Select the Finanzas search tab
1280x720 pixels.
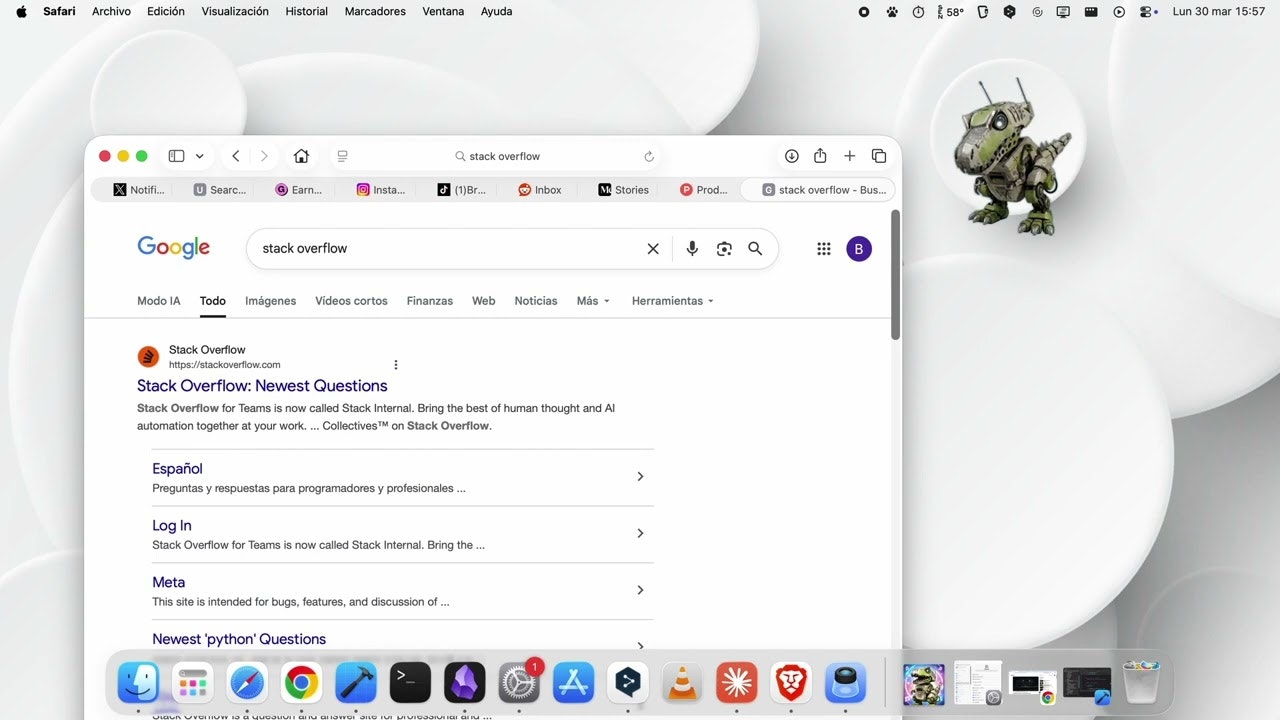tap(430, 301)
